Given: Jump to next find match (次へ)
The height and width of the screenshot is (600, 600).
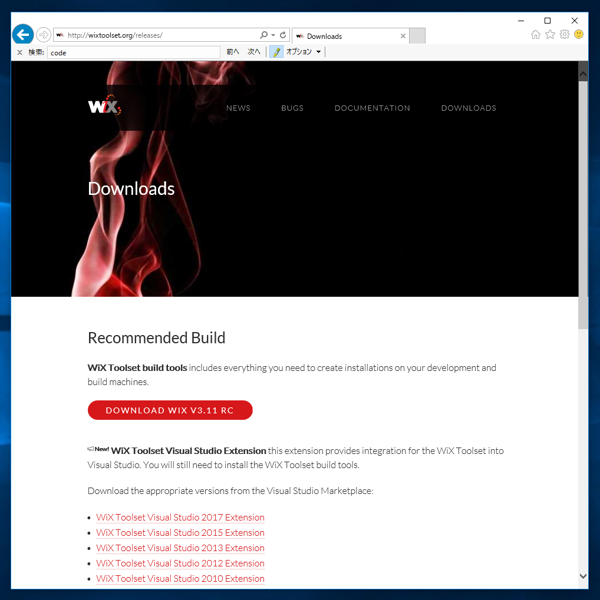Looking at the screenshot, I should point(254,52).
